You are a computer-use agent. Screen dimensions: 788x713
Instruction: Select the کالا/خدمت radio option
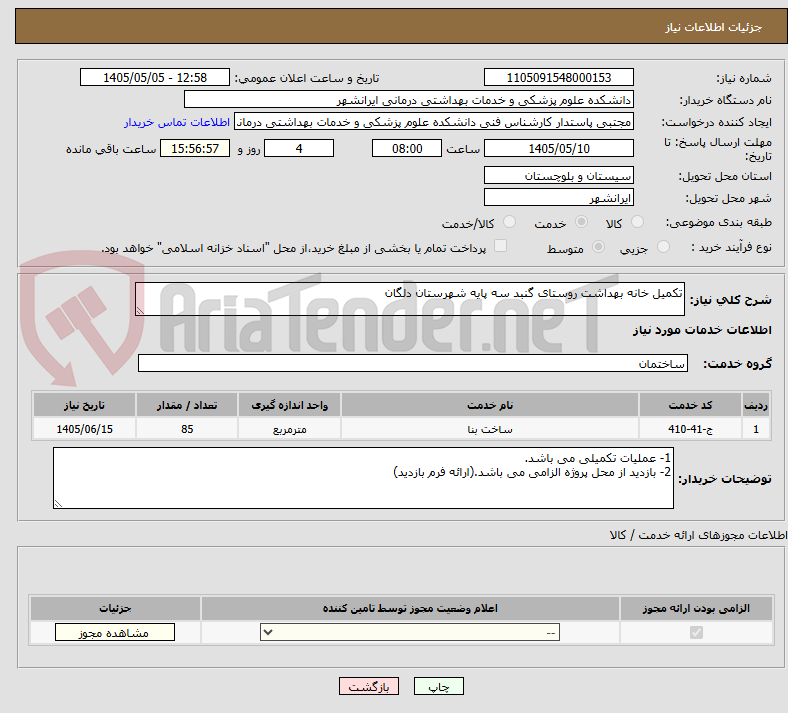(x=509, y=222)
